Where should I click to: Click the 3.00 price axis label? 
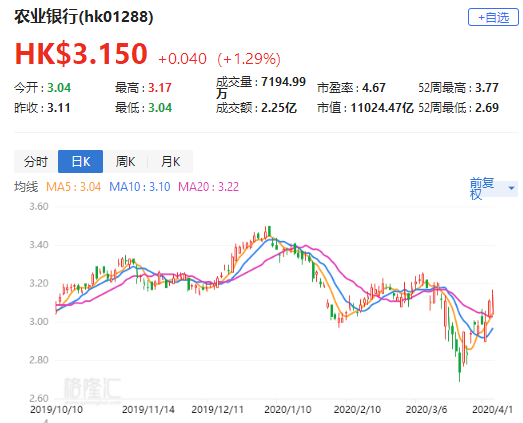(x=39, y=322)
